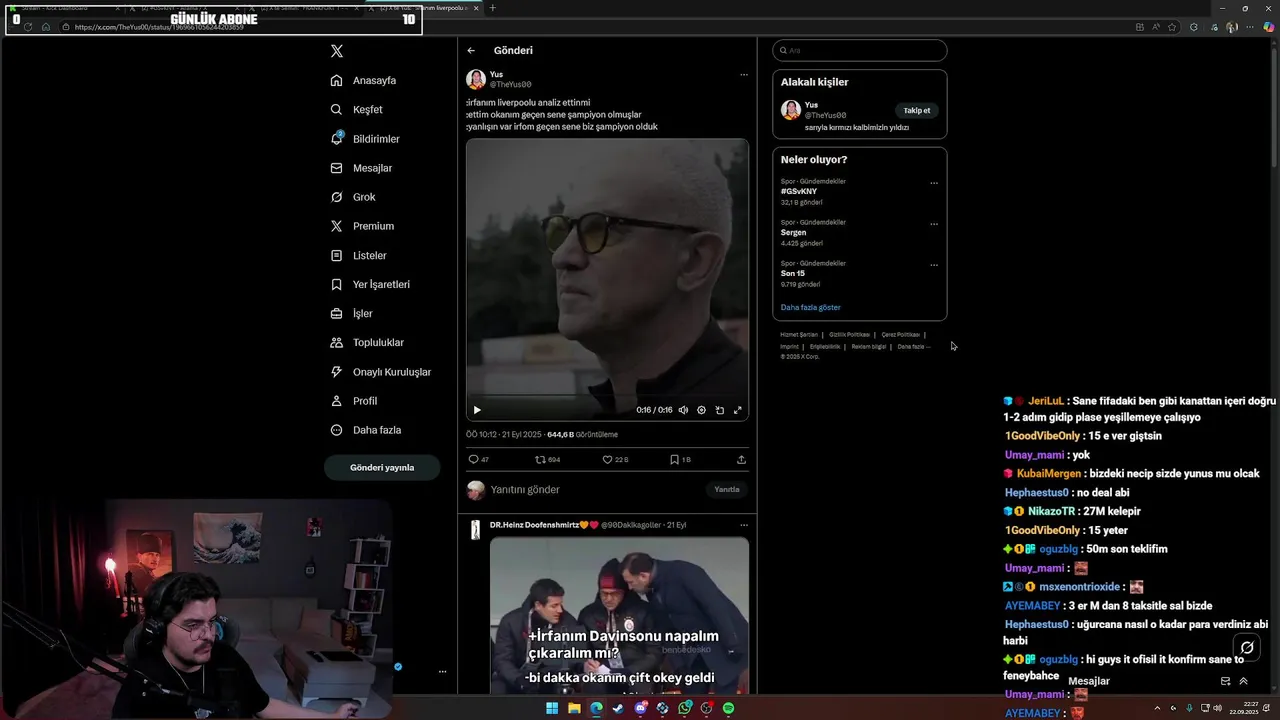Viewport: 1280px width, 720px height.
Task: Show hidden system tray icons
Action: click(1157, 708)
